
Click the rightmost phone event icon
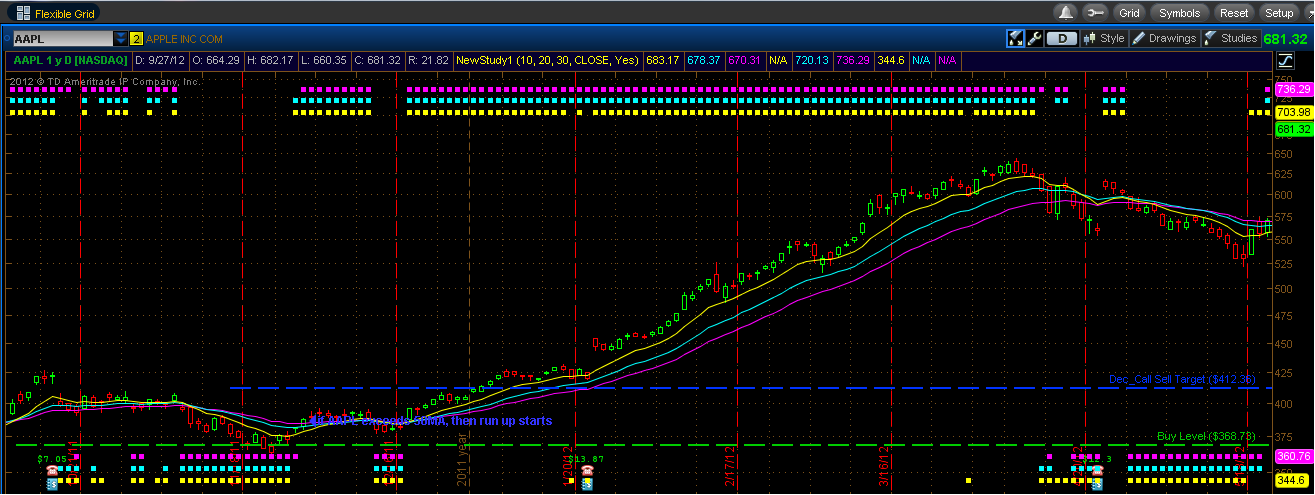pyautogui.click(x=1098, y=470)
